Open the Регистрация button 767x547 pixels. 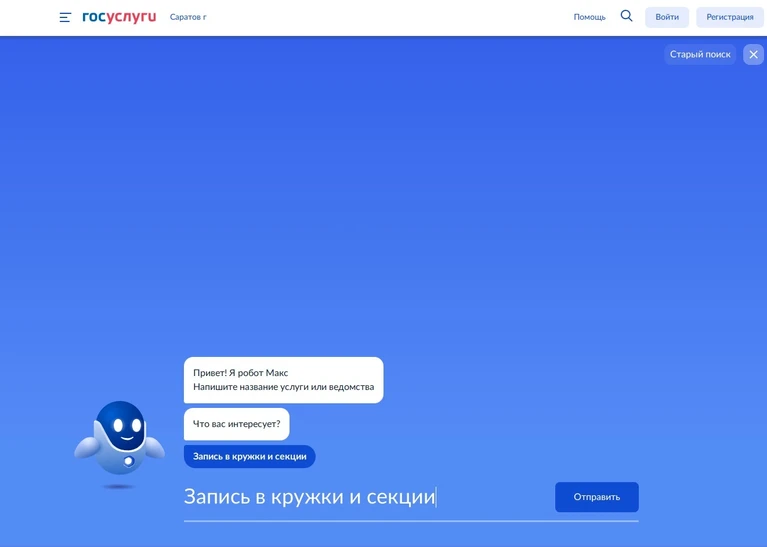729,17
